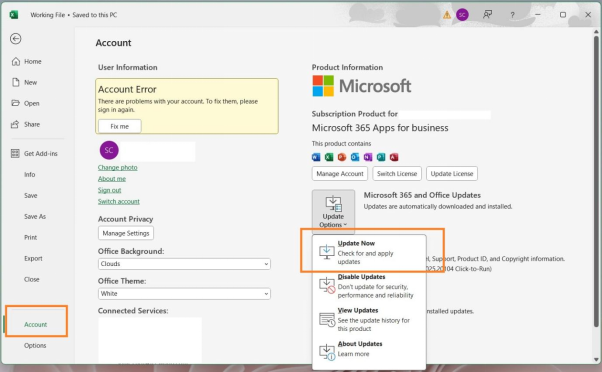Viewport: 602px width, 372px height.
Task: Open the feedback icon in title bar
Action: click(x=488, y=15)
